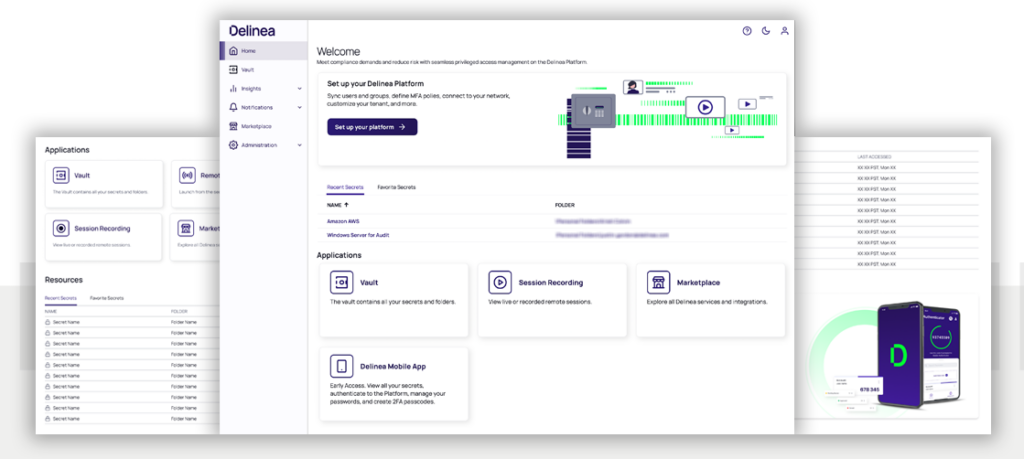The height and width of the screenshot is (459, 1024).
Task: Click the Insights bar chart icon
Action: 233,89
